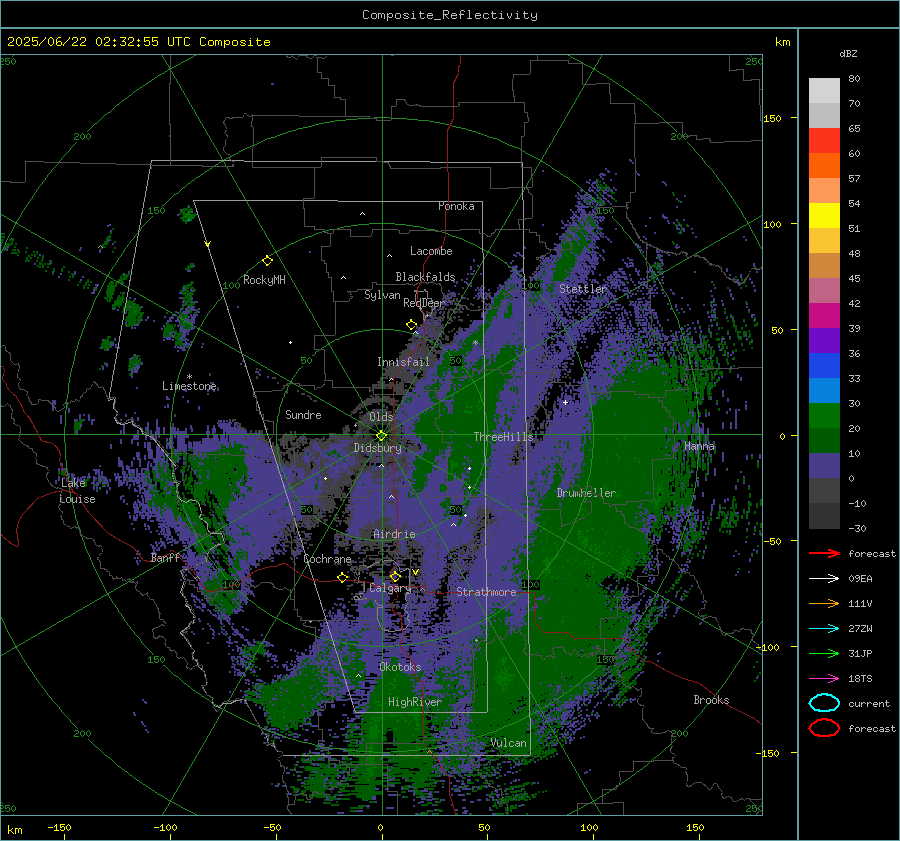Select the red 60-65 dBZ swatch
900x841 pixels.
tap(824, 141)
